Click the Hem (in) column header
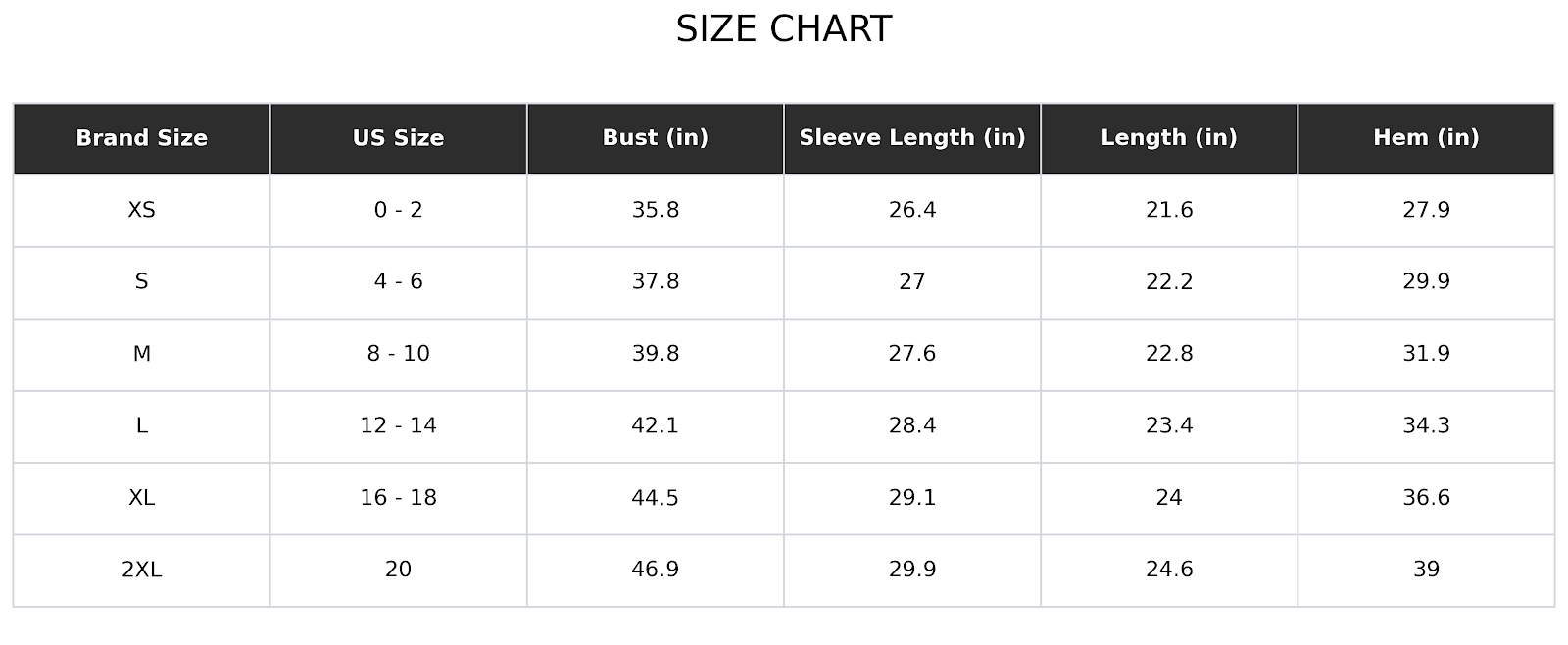The width and height of the screenshot is (1568, 645). pos(1426,138)
